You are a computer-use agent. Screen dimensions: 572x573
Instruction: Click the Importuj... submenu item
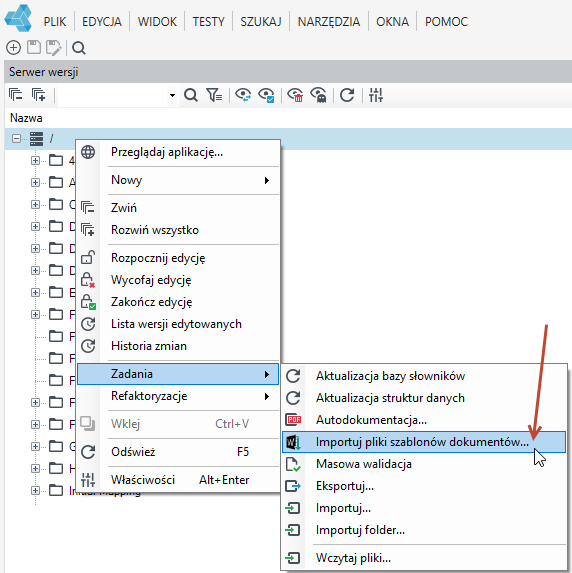click(424, 508)
